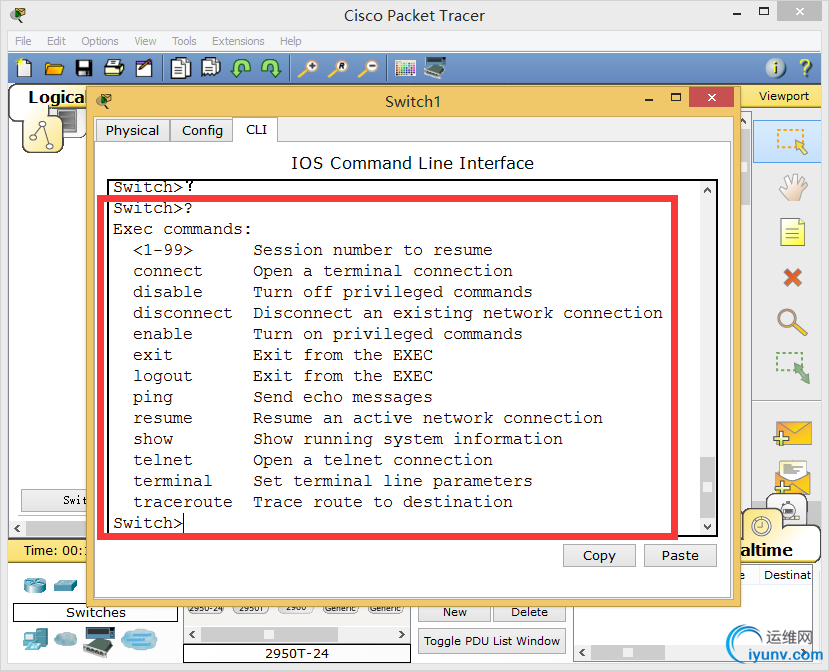Open the View menu
The image size is (829, 671).
[x=145, y=41]
